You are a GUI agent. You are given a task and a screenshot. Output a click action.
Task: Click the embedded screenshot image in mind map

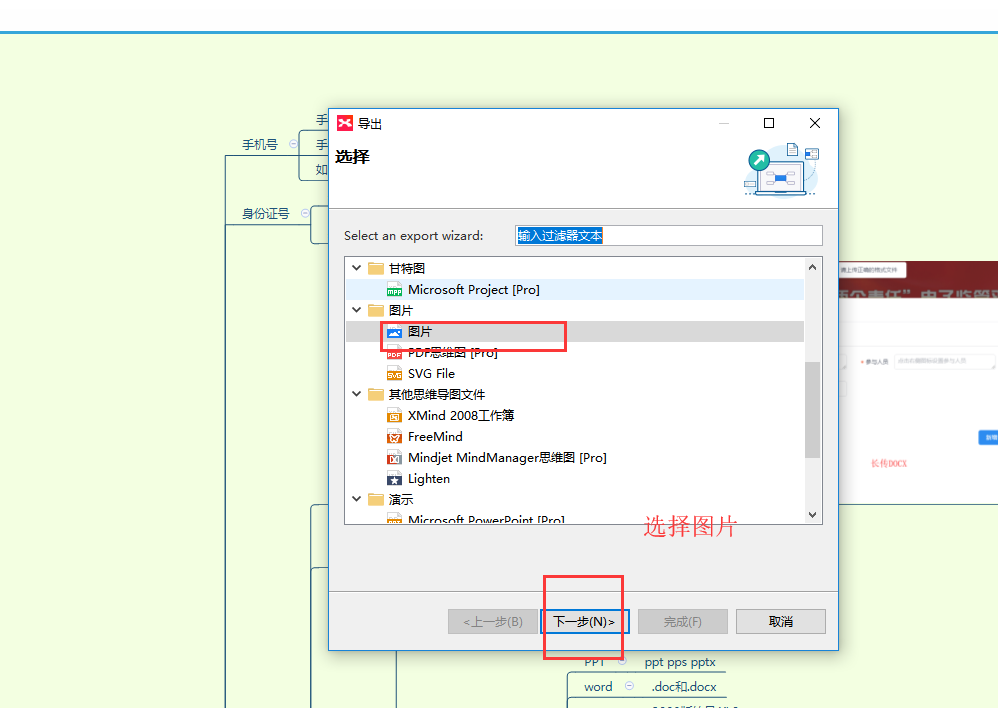pyautogui.click(x=918, y=382)
